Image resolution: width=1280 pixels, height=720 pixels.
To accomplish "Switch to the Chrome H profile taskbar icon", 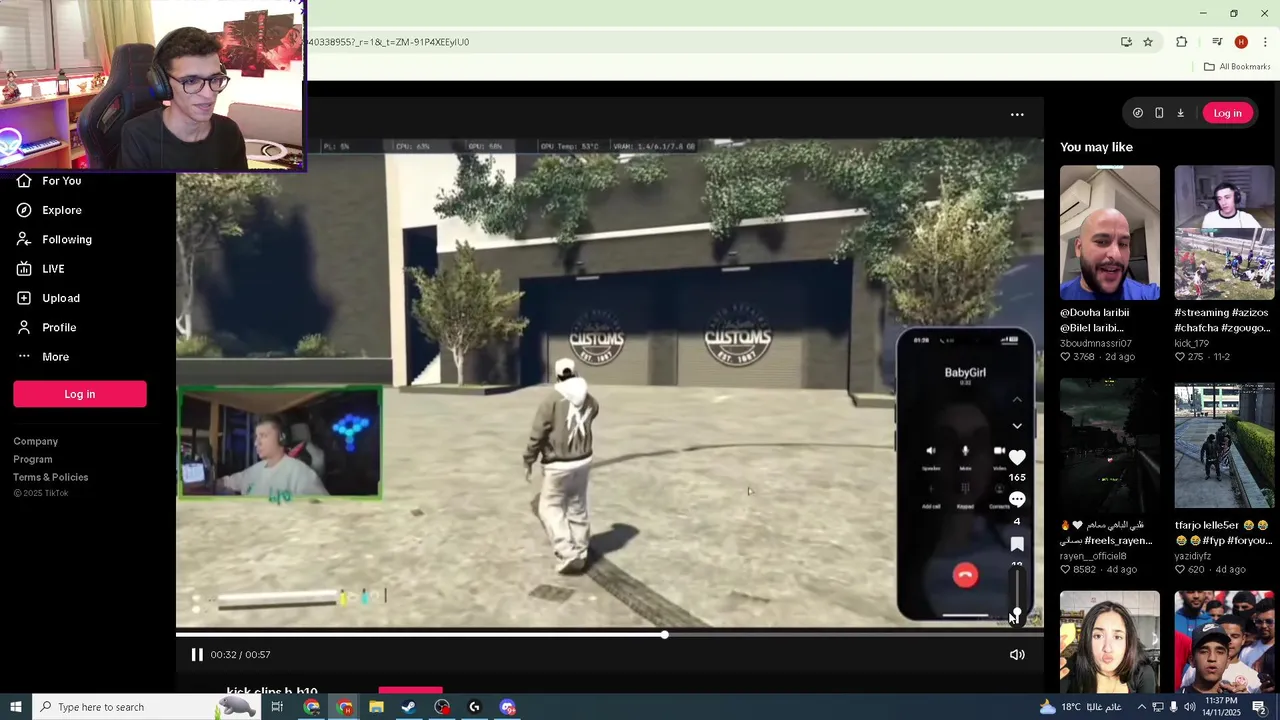I will pyautogui.click(x=345, y=707).
